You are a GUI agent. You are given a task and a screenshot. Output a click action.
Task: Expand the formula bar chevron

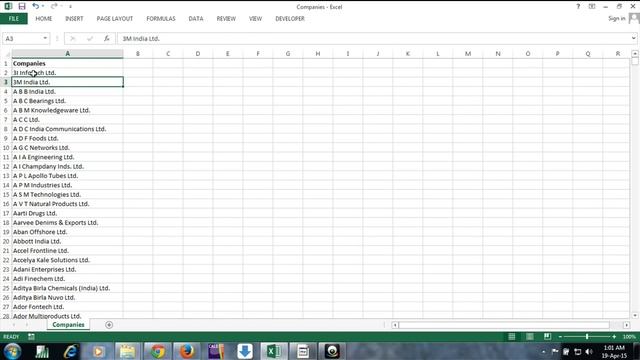[x=633, y=38]
